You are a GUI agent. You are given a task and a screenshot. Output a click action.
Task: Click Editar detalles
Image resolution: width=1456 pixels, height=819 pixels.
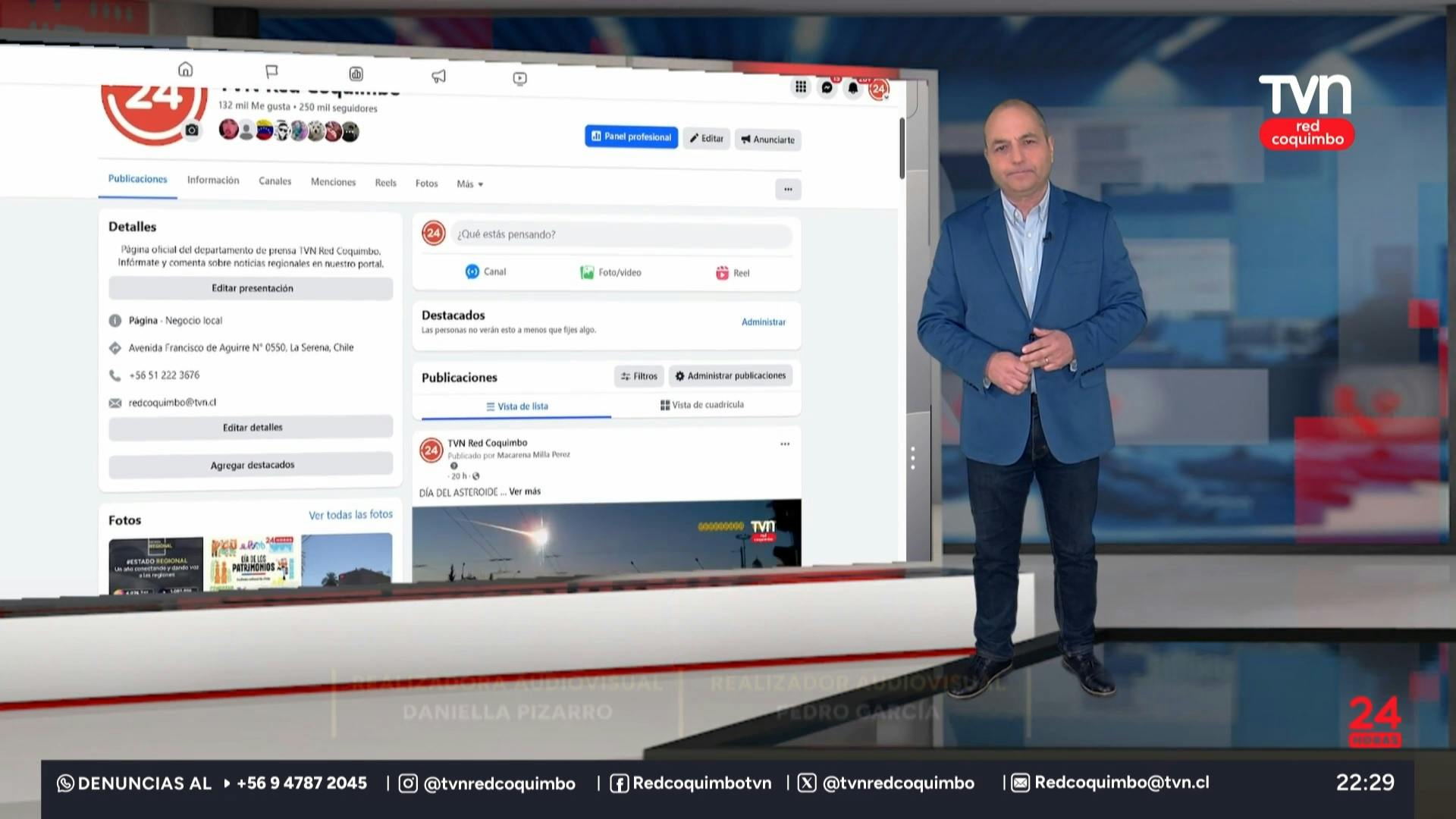coord(251,428)
